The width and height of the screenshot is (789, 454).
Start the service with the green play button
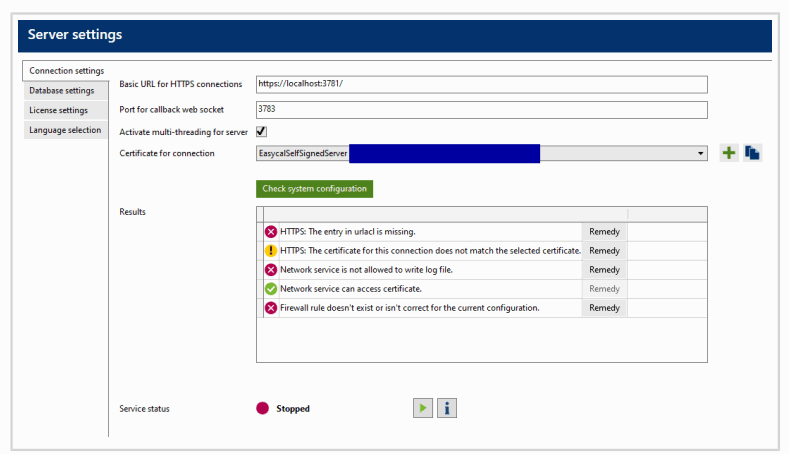423,408
